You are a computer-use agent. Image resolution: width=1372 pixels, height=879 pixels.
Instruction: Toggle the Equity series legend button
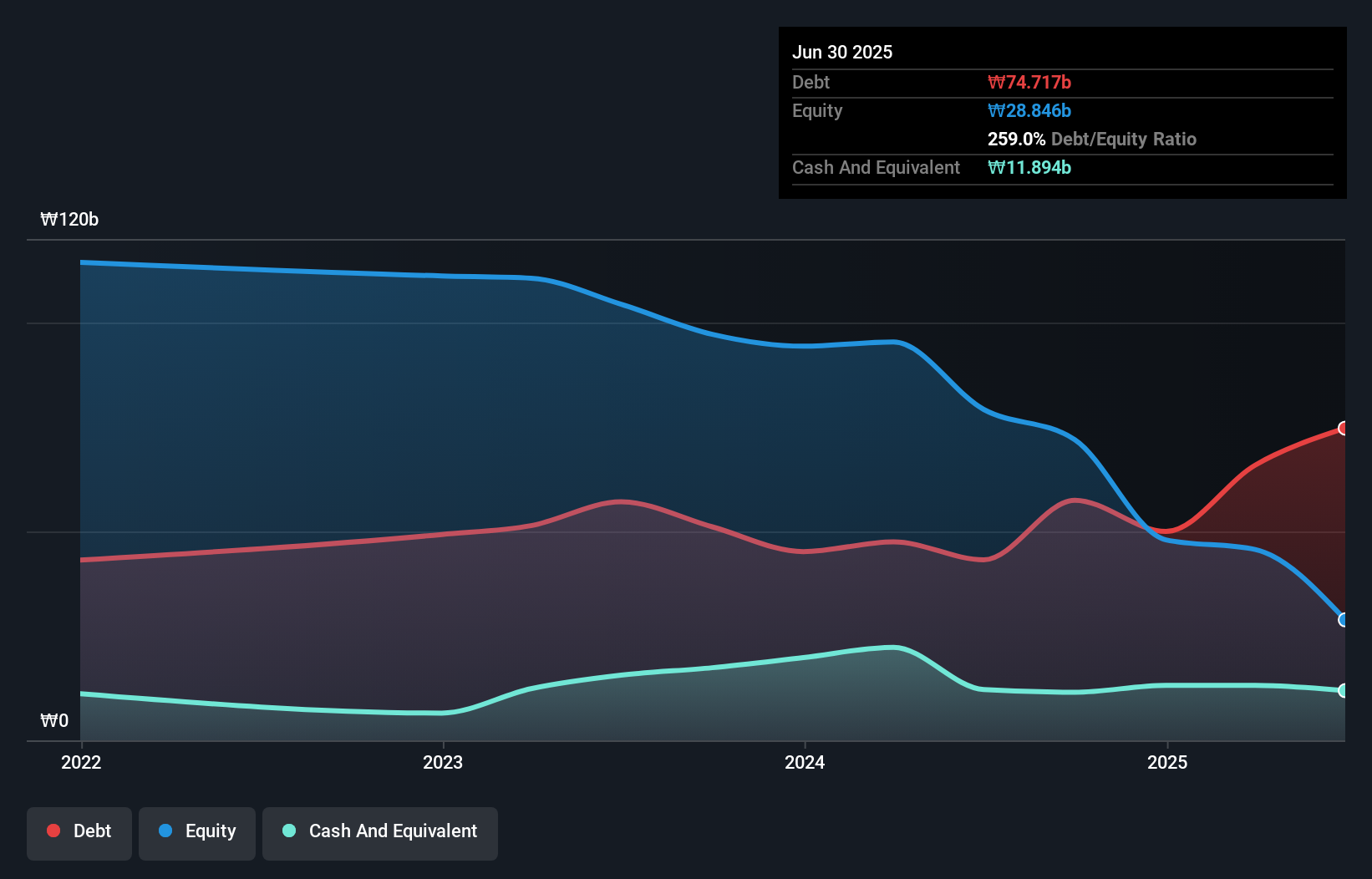coord(197,833)
